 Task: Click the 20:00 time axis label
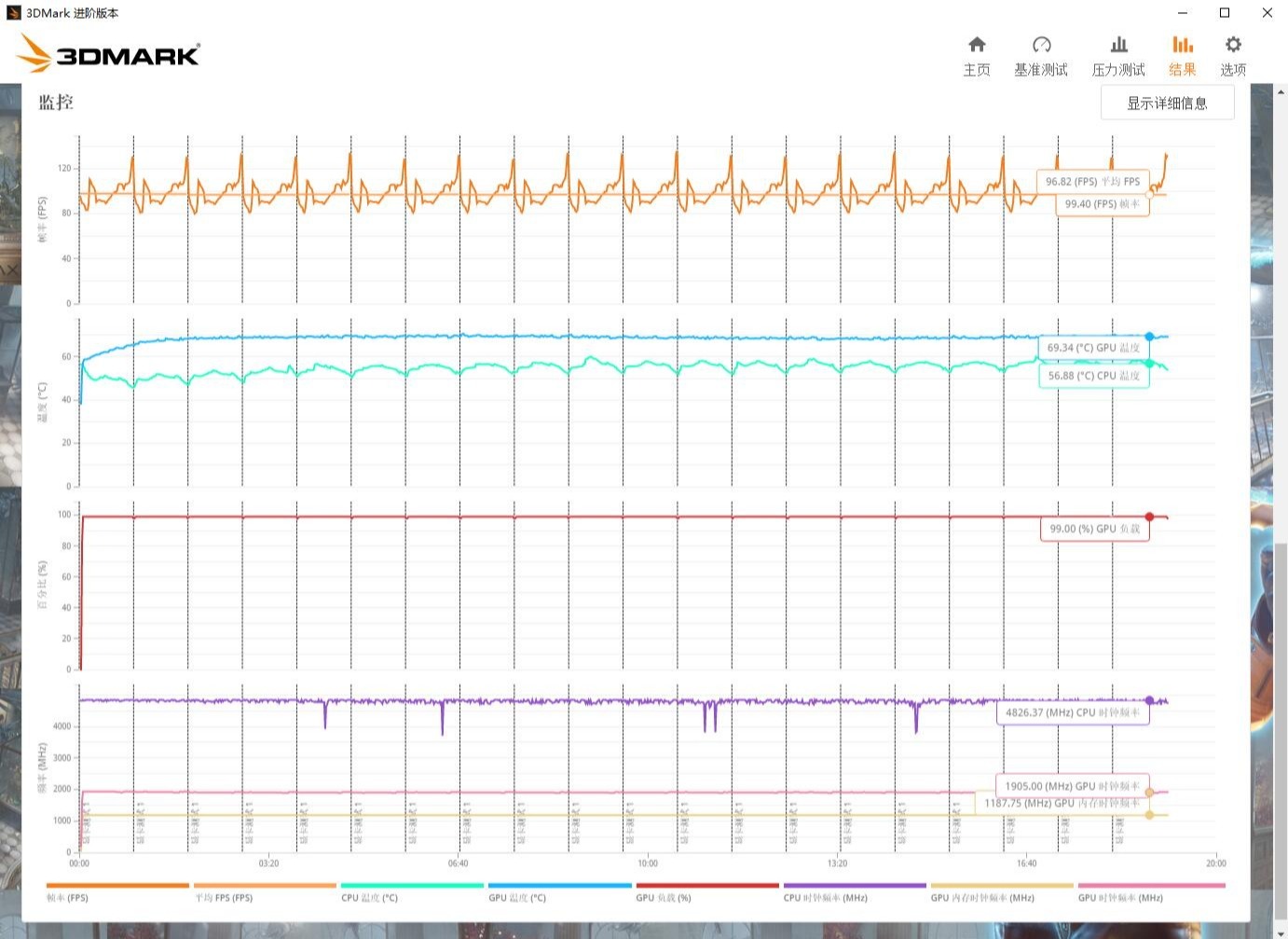coord(1215,863)
